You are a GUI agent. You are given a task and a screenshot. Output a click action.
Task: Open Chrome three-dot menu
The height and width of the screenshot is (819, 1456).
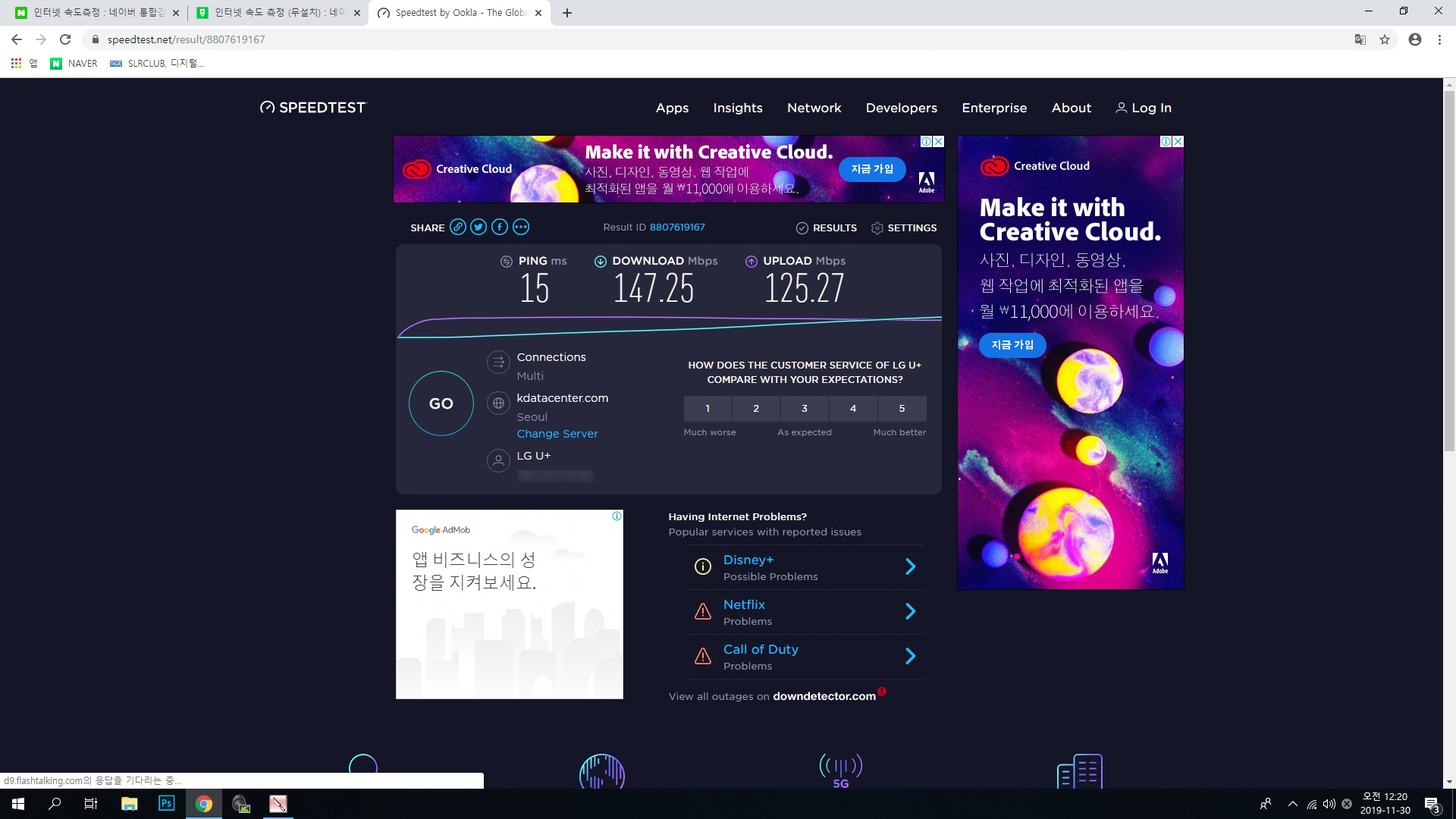coord(1439,39)
